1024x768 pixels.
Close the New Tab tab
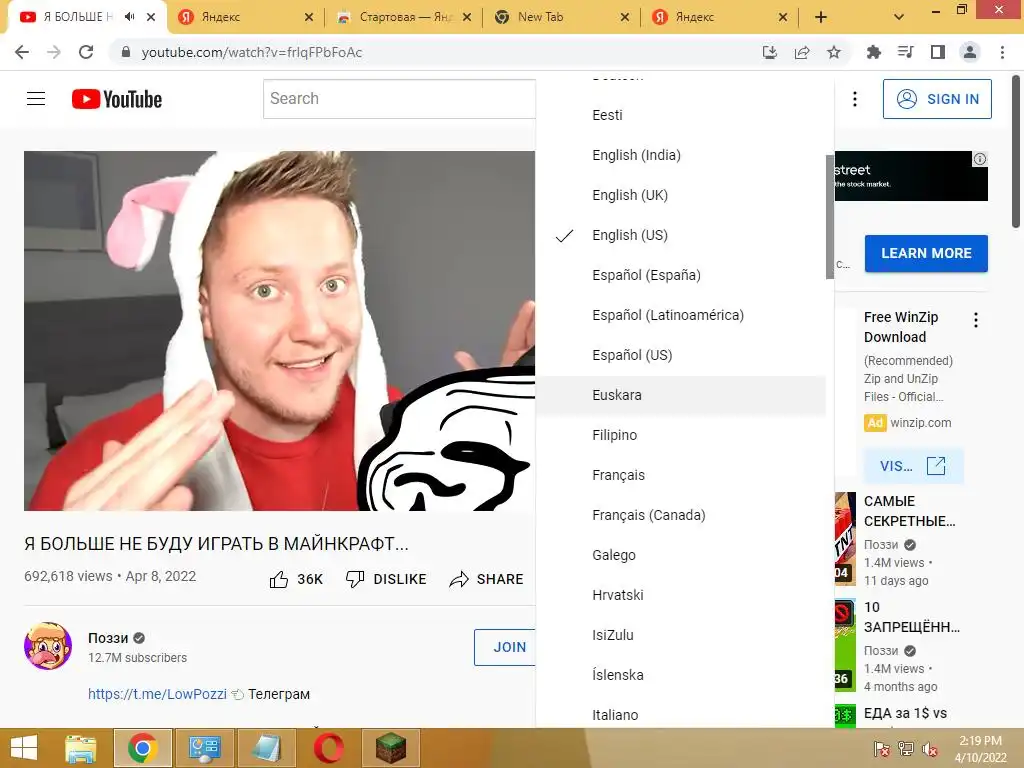[x=625, y=18]
